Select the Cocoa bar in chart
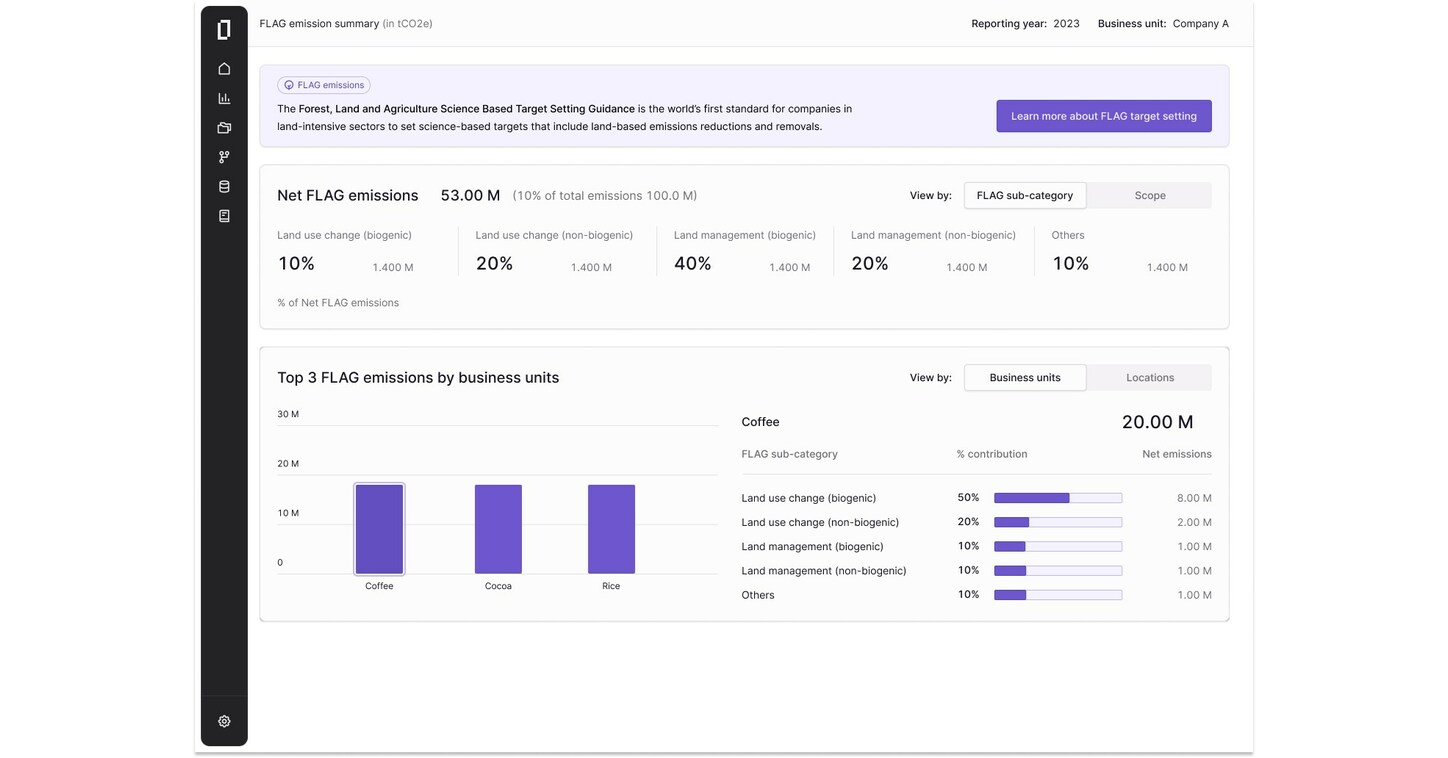The height and width of the screenshot is (758, 1448). 498,529
